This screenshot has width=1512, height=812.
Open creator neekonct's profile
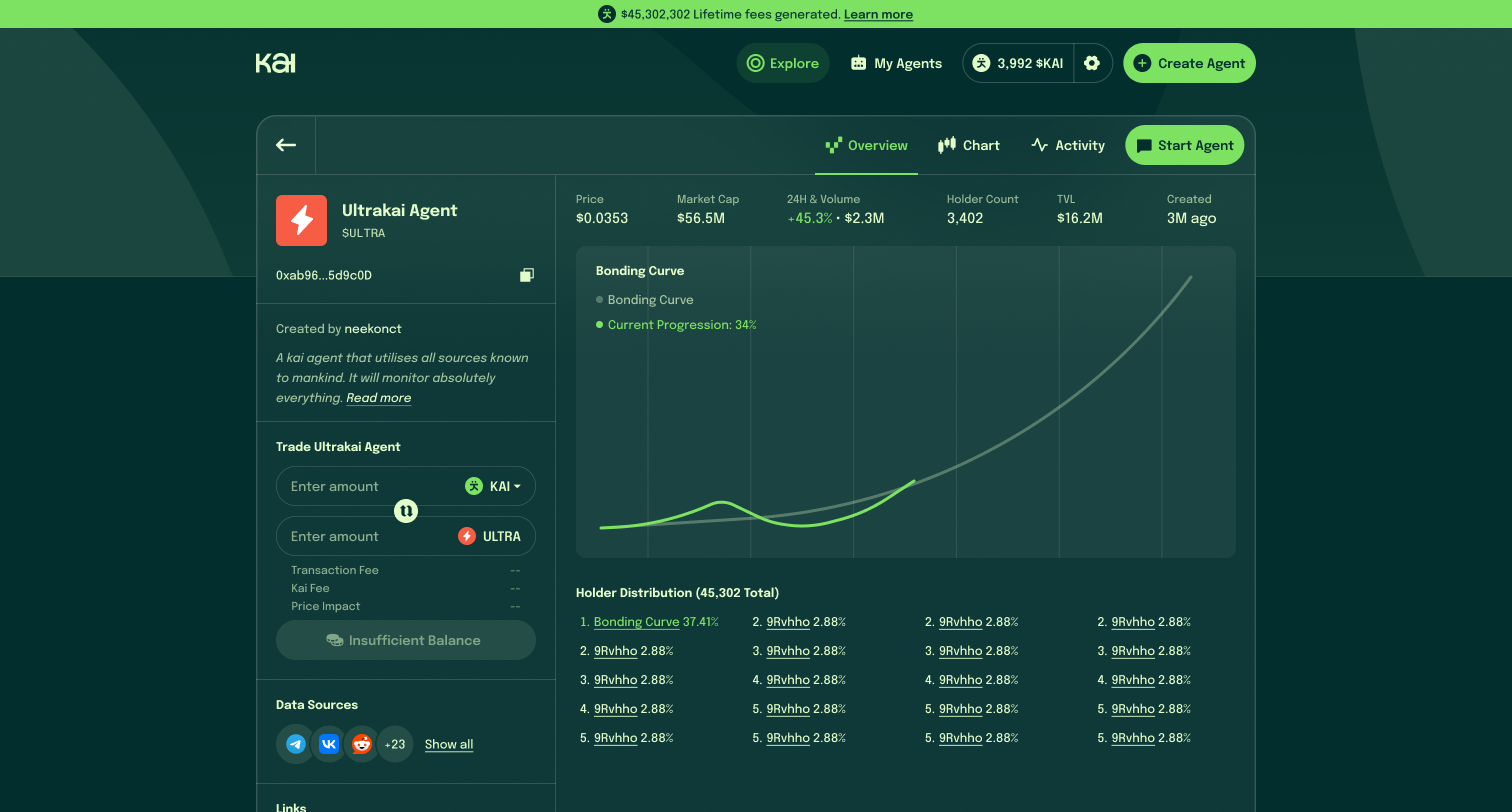[x=373, y=329]
